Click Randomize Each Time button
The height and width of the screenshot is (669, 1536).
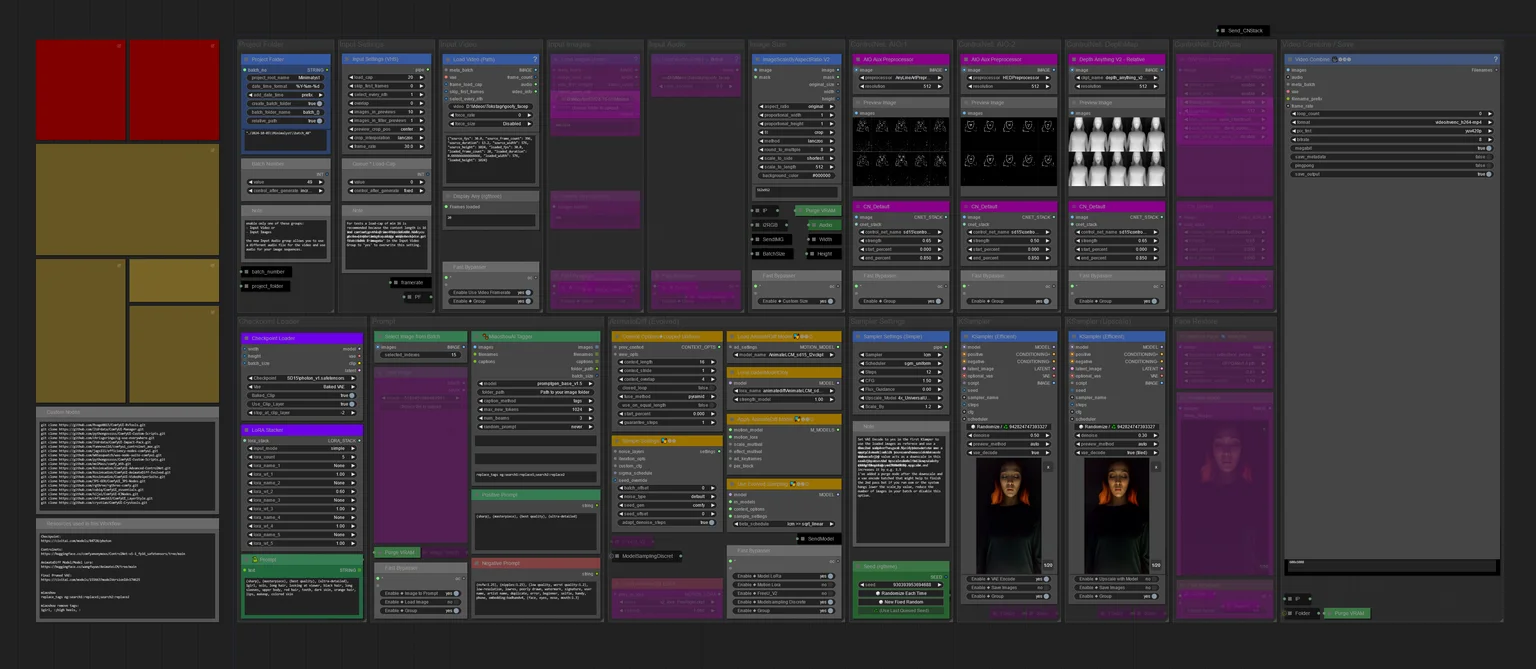click(x=901, y=593)
